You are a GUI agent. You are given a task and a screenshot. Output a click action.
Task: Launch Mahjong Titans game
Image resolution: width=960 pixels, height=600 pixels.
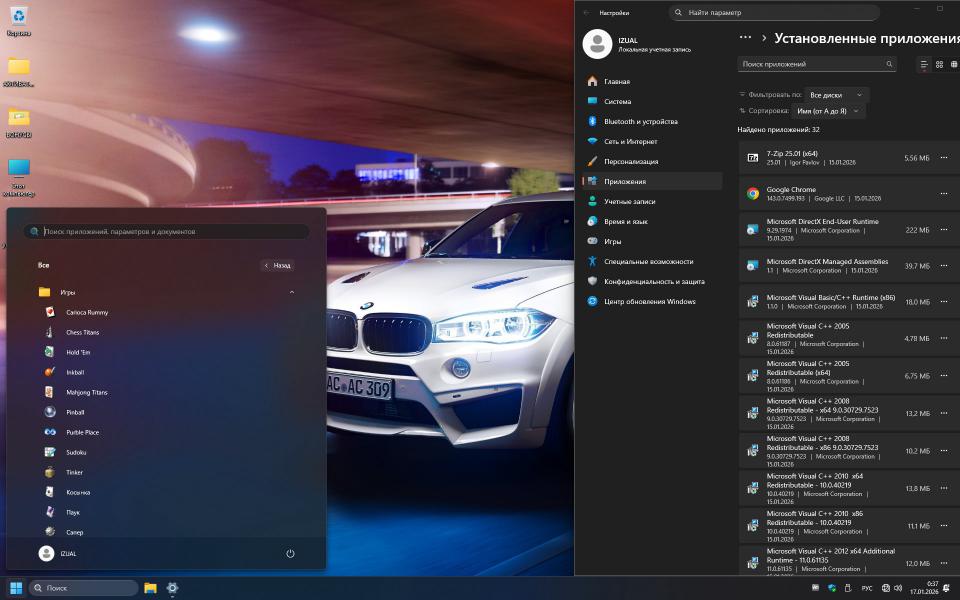pos(86,392)
